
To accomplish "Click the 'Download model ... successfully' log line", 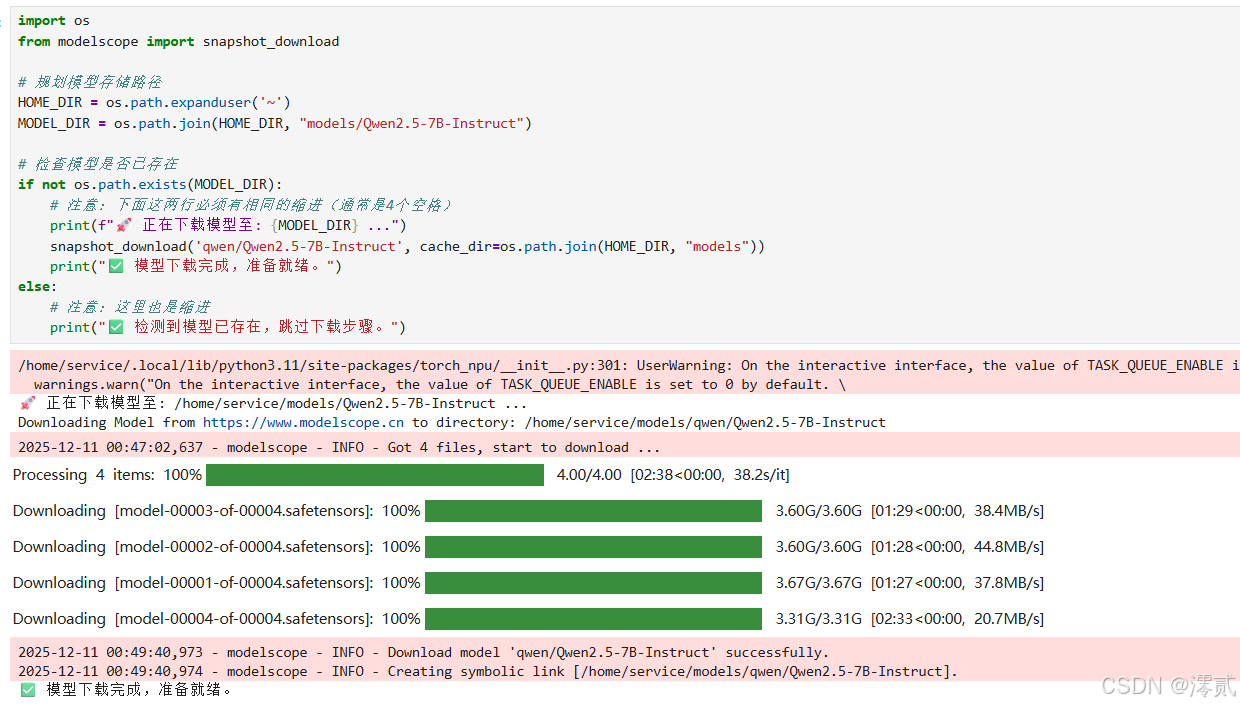I will 424,652.
